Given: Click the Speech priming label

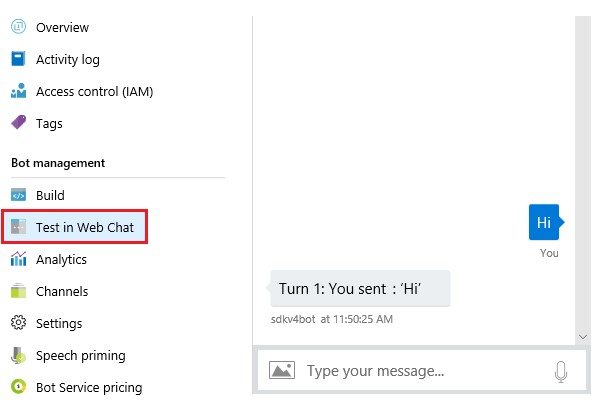Looking at the screenshot, I should tap(80, 355).
